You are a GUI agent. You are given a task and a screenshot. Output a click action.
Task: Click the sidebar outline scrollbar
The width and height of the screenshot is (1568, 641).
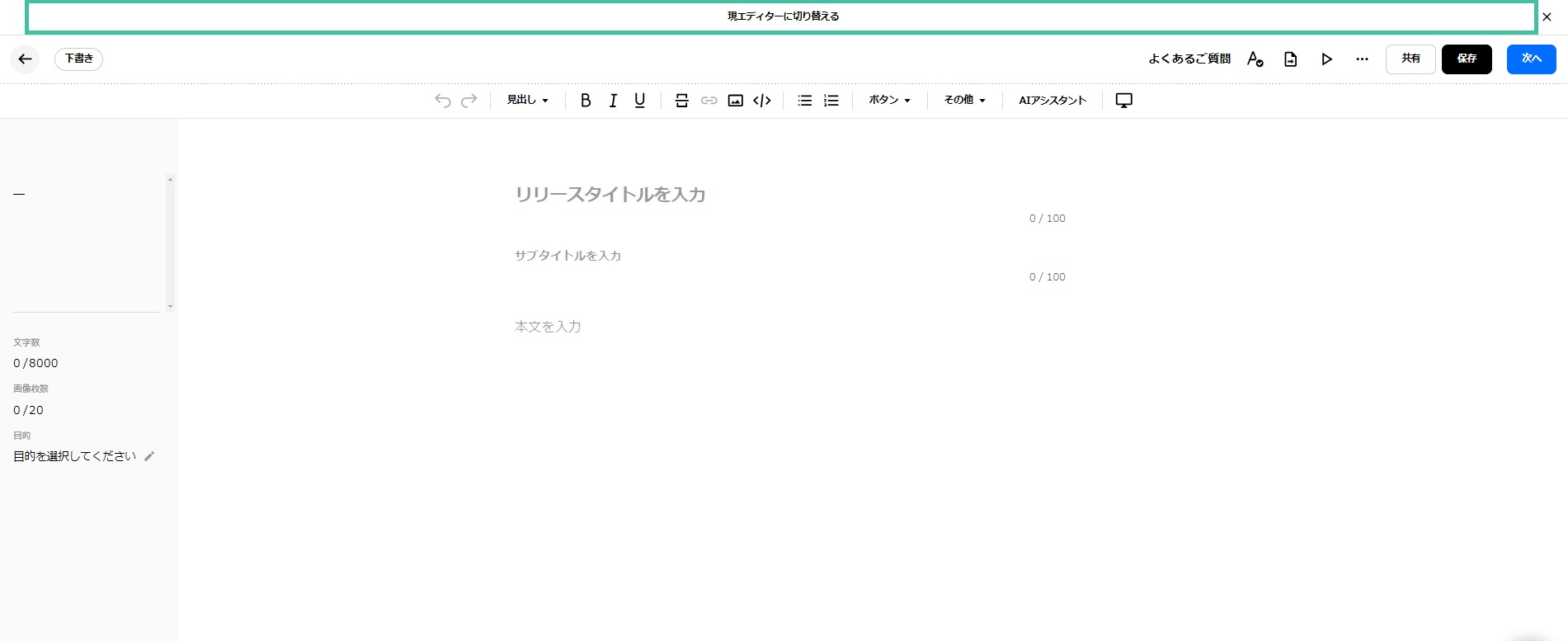[170, 243]
